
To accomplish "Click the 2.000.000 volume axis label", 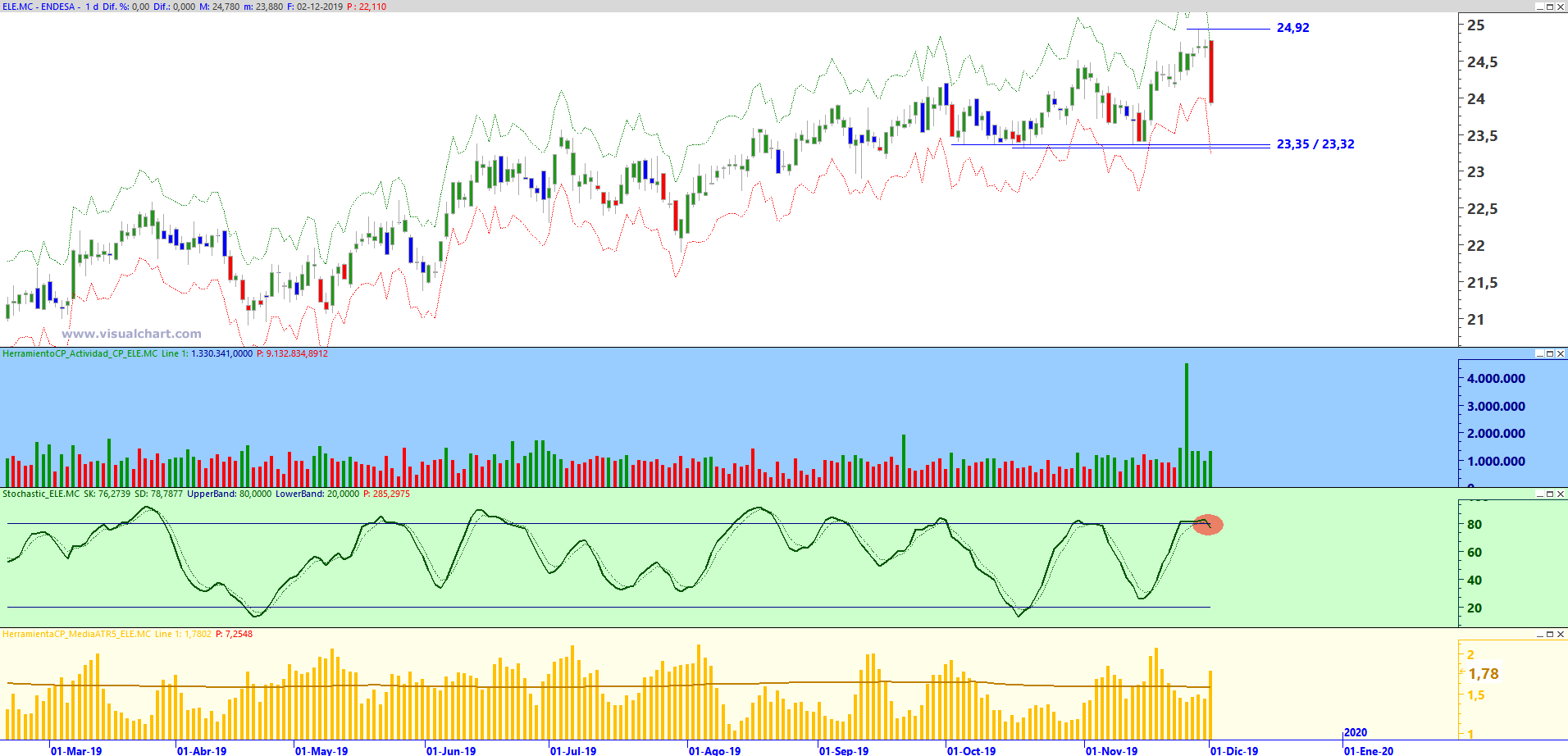I will click(x=1497, y=434).
